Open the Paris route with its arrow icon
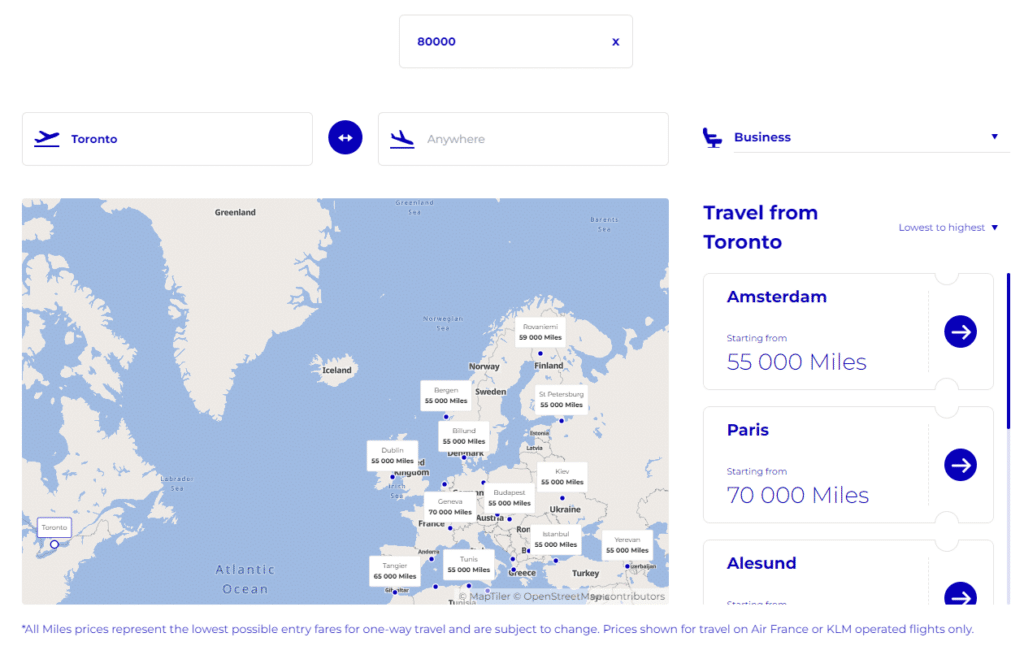 (960, 465)
